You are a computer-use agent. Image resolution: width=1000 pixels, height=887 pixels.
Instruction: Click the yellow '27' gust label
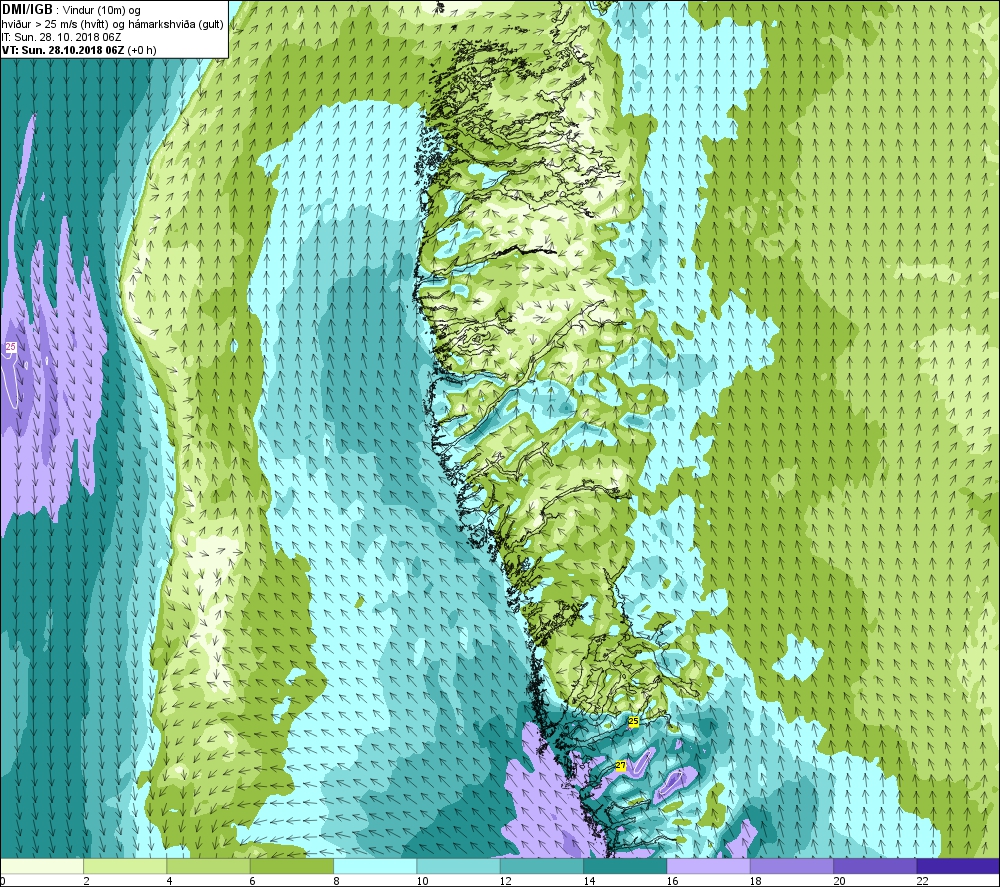click(x=621, y=765)
